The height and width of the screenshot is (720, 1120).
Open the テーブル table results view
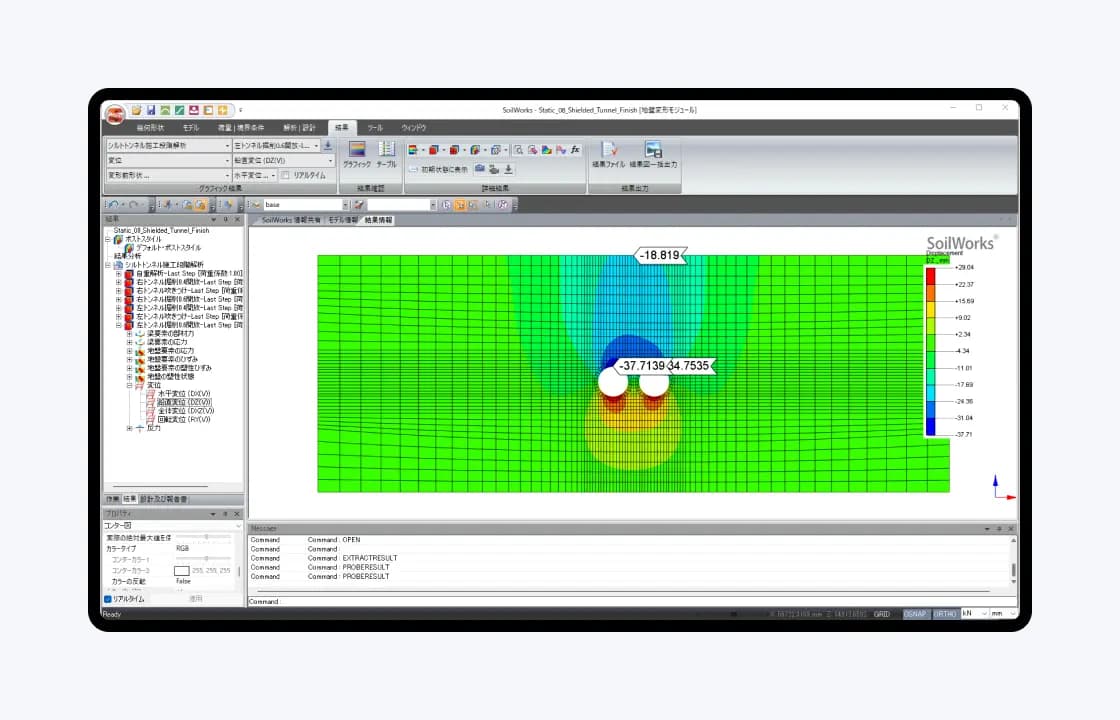[386, 154]
